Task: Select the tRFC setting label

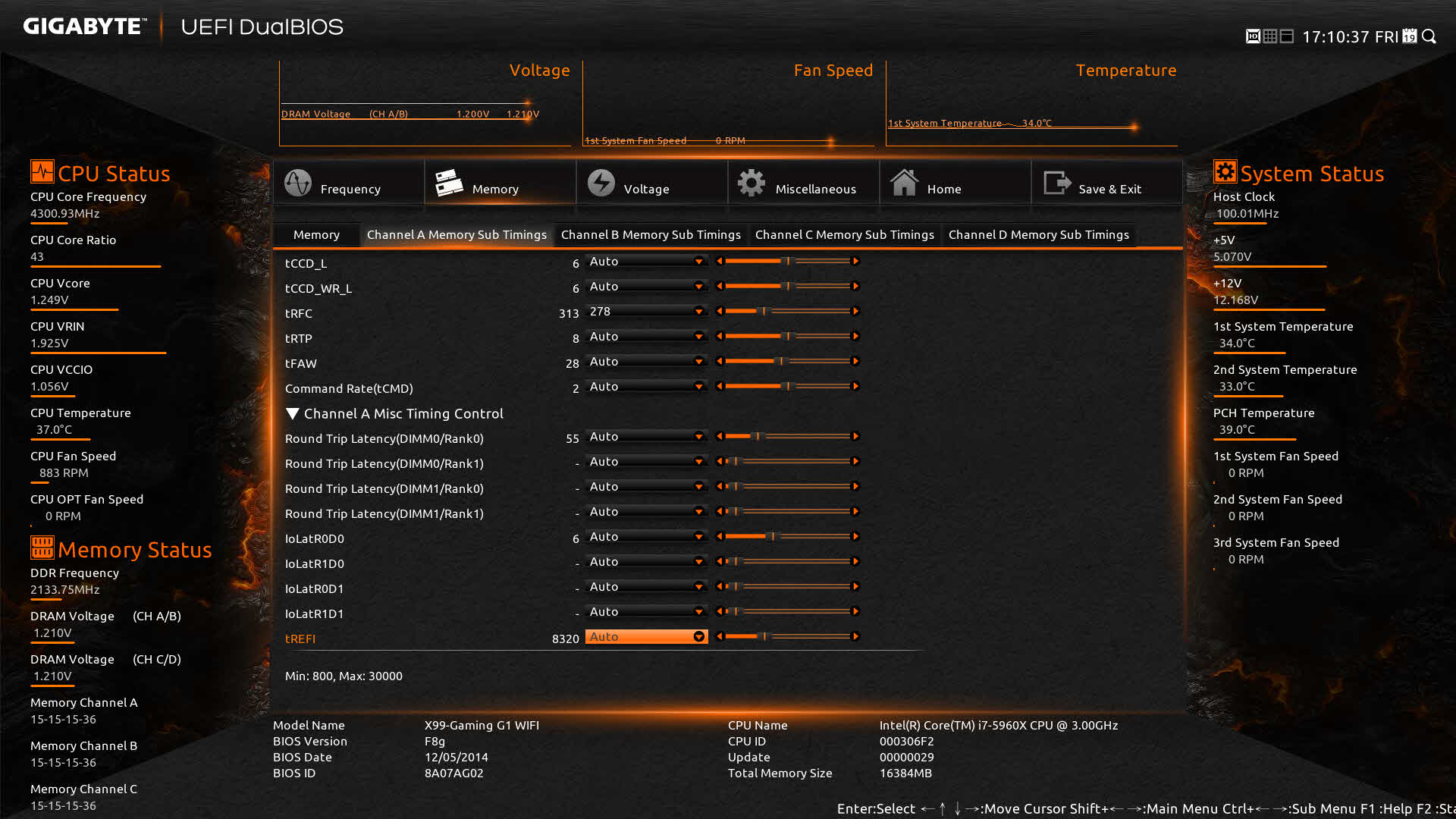Action: pyautogui.click(x=299, y=313)
